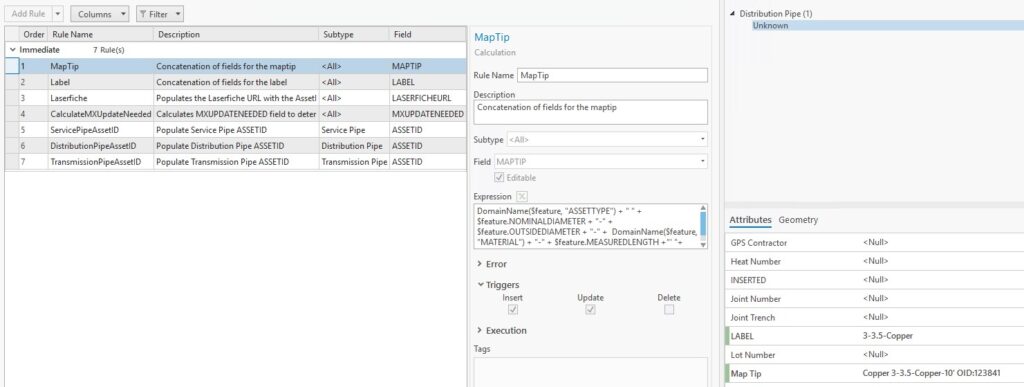Click the GPS Contractor value cell
This screenshot has width=1024, height=387.
(941, 243)
